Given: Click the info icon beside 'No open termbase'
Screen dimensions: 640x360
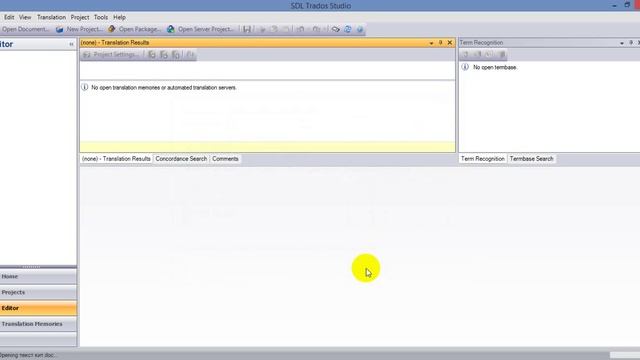Looking at the screenshot, I should 465,67.
